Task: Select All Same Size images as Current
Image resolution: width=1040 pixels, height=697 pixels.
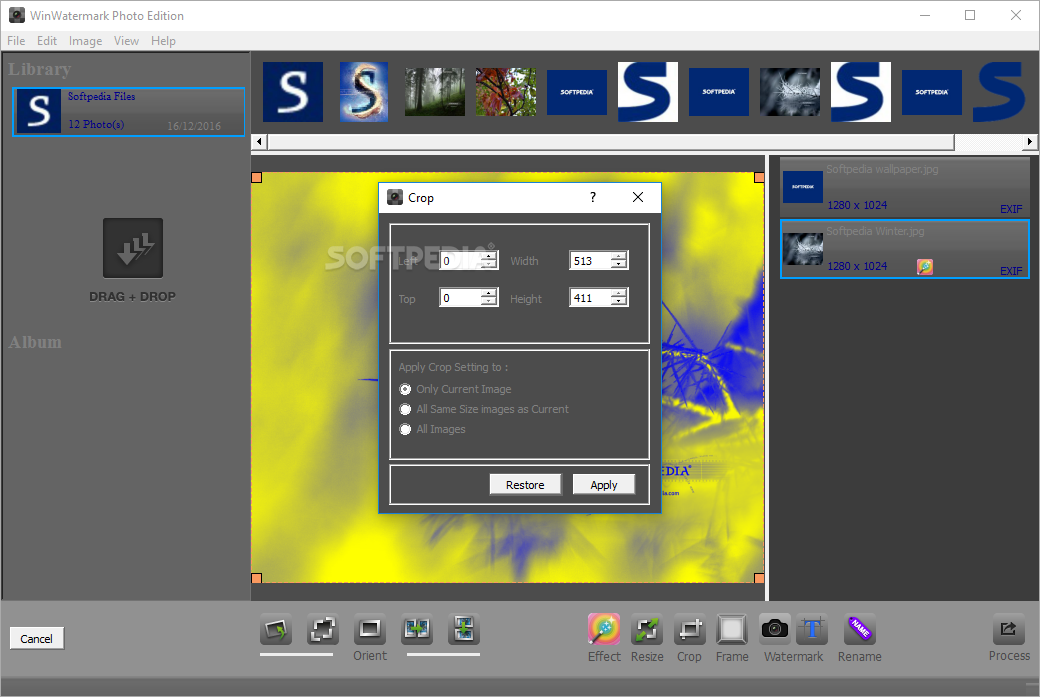Action: 405,409
